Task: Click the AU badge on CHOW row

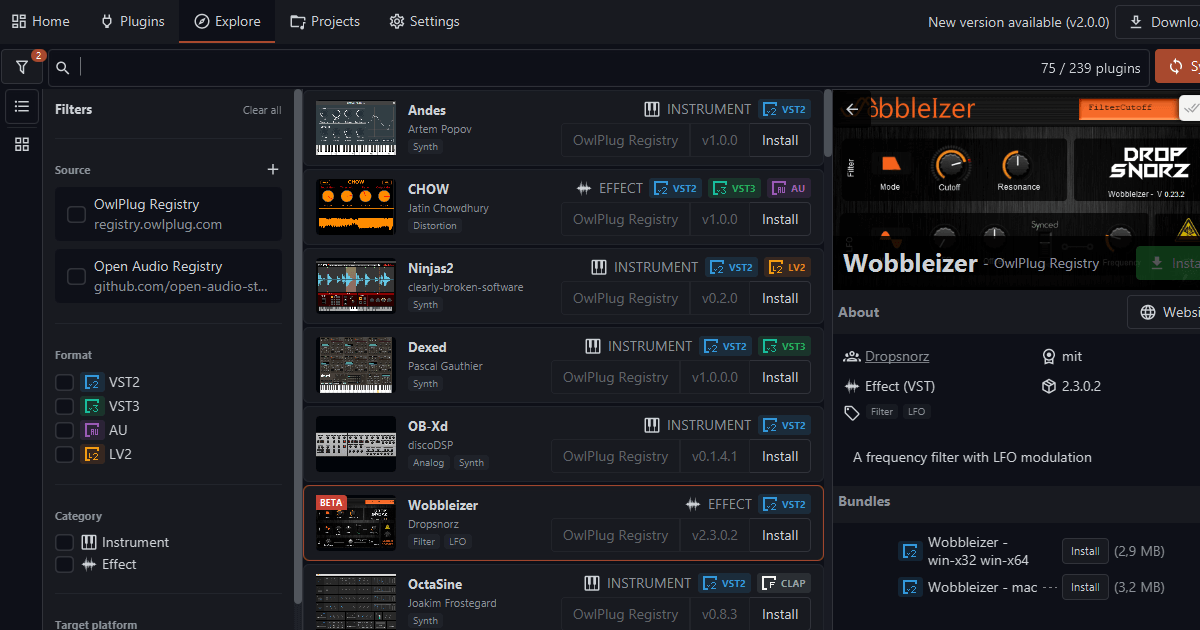Action: [x=788, y=188]
